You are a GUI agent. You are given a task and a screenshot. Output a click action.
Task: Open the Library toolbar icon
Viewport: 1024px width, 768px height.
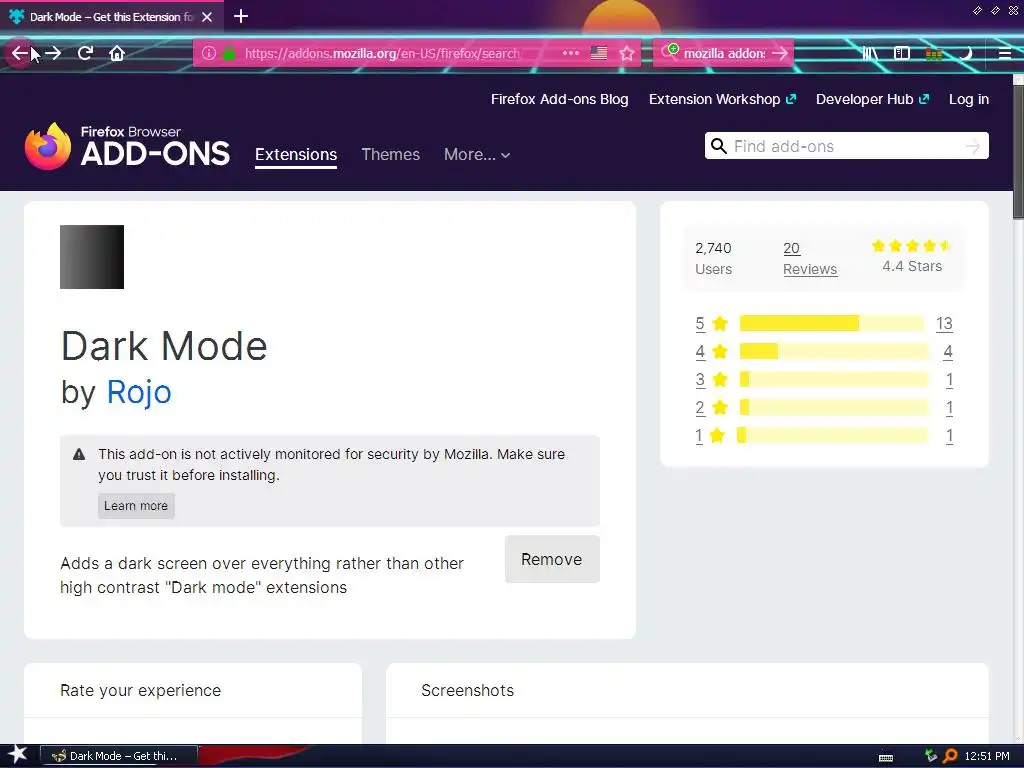(x=869, y=53)
